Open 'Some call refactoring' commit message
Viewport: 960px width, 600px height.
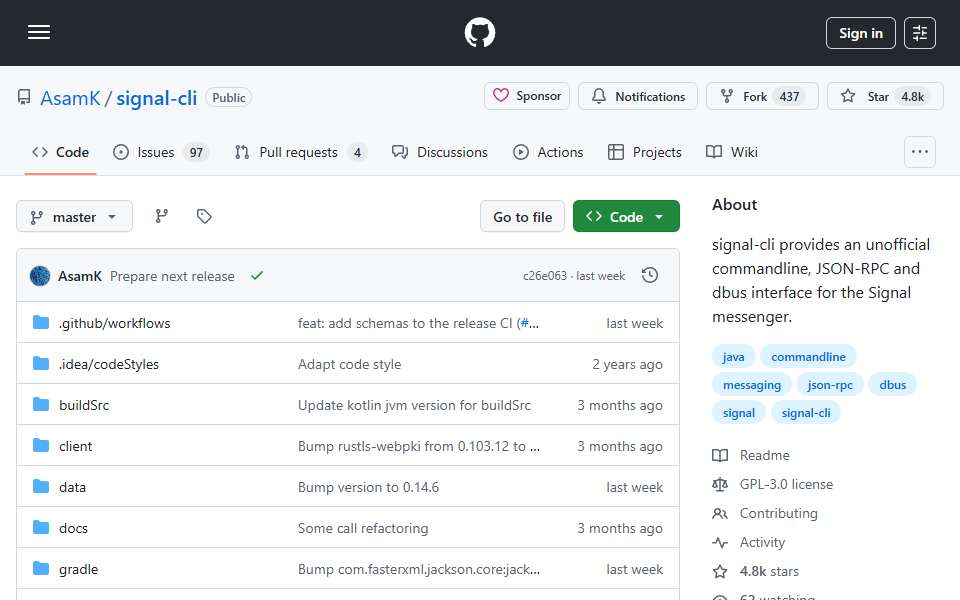[x=363, y=528]
